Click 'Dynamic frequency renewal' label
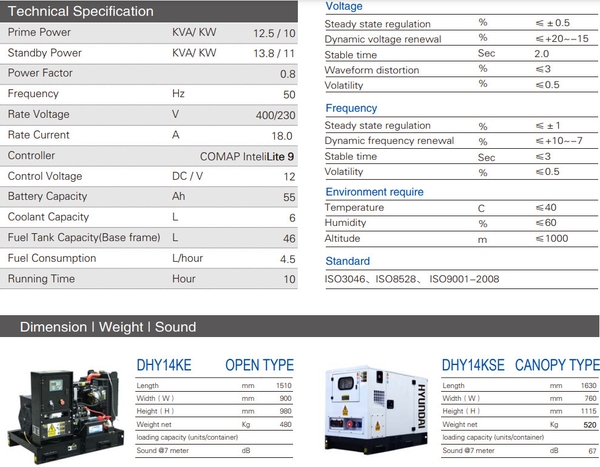Viewport: 600px width, 467px height. tap(389, 141)
